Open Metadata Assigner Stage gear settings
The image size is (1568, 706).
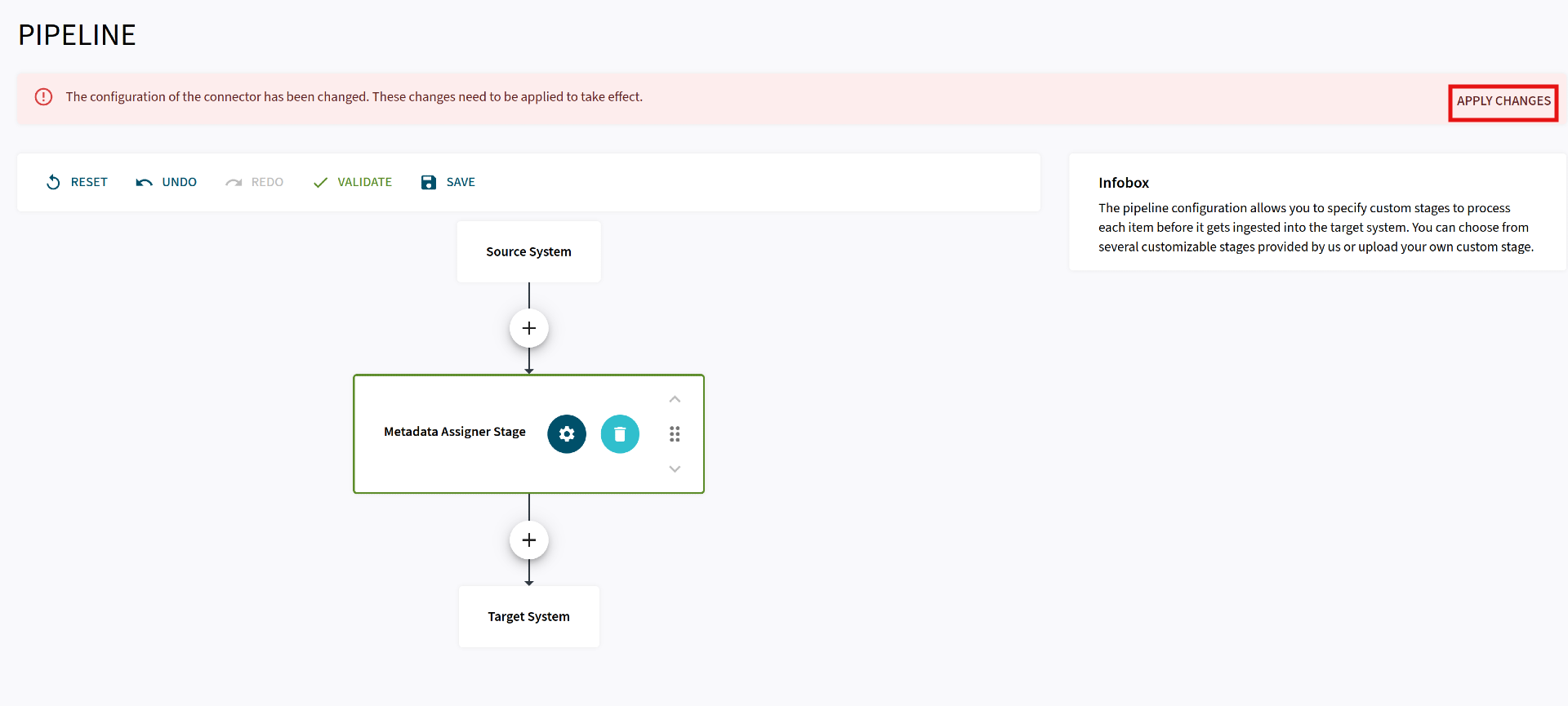(567, 434)
